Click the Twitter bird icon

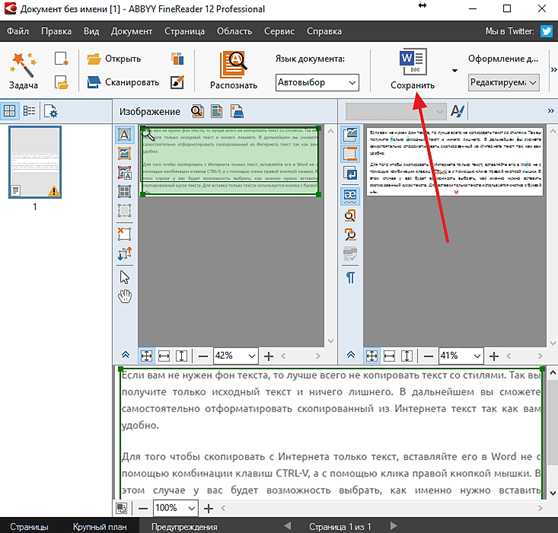(x=546, y=31)
